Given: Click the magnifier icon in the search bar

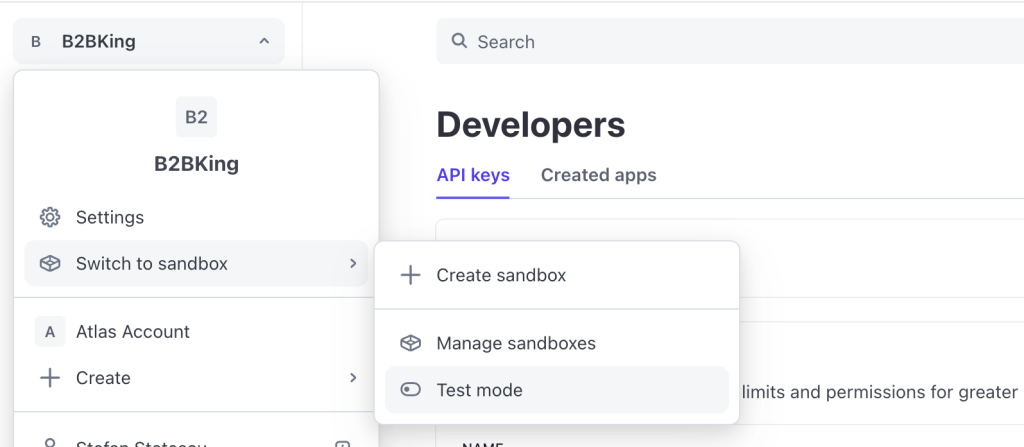Looking at the screenshot, I should pos(460,41).
